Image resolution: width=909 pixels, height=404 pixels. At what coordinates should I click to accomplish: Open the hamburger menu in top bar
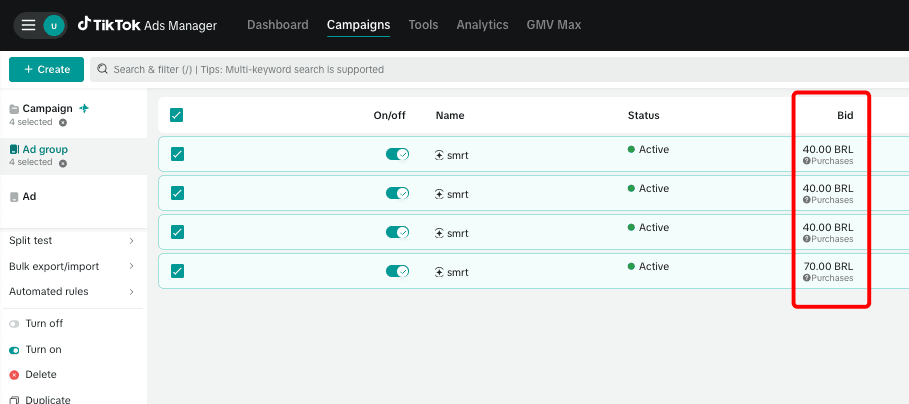28,25
